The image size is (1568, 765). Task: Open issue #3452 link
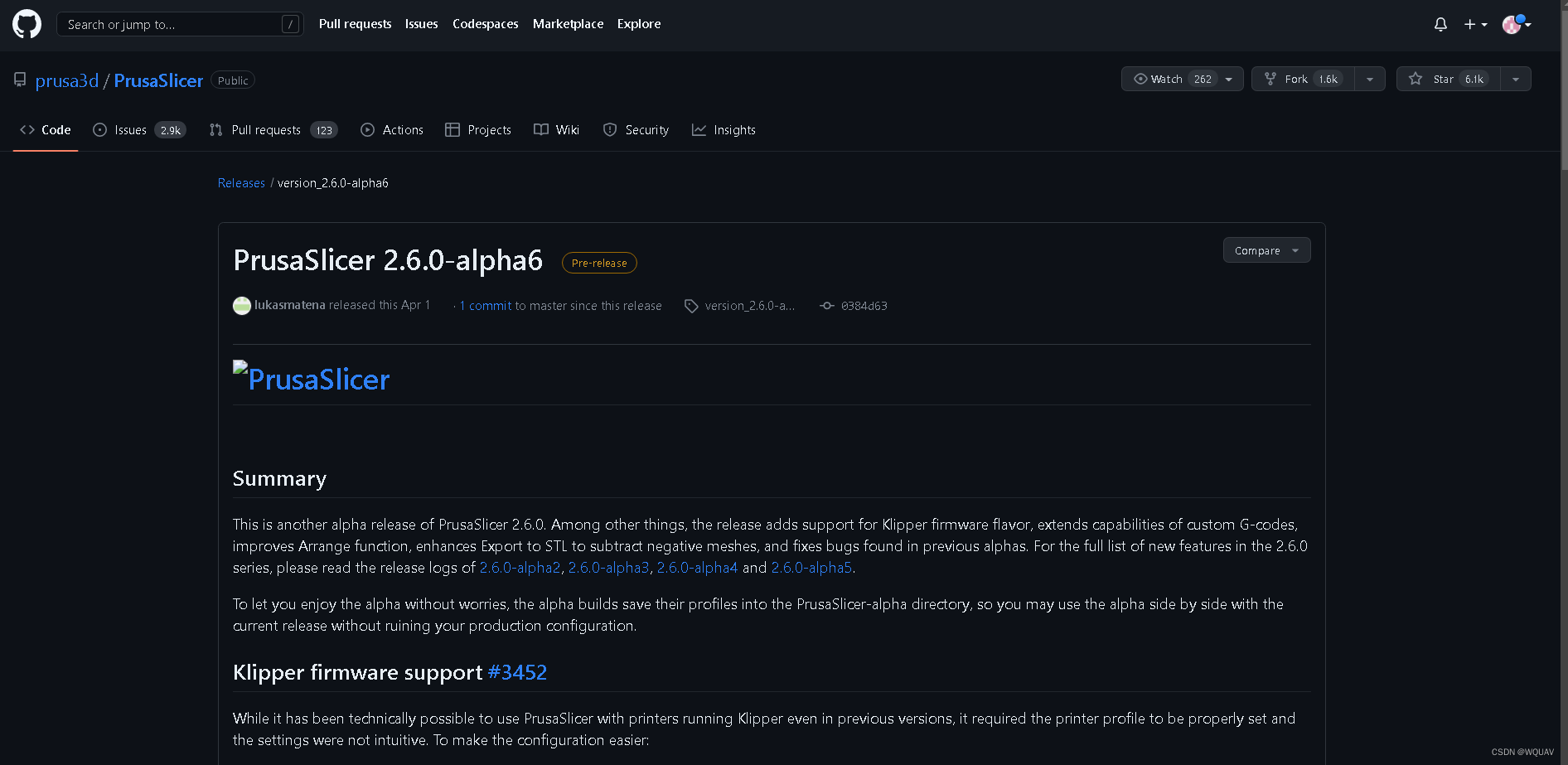(x=517, y=672)
